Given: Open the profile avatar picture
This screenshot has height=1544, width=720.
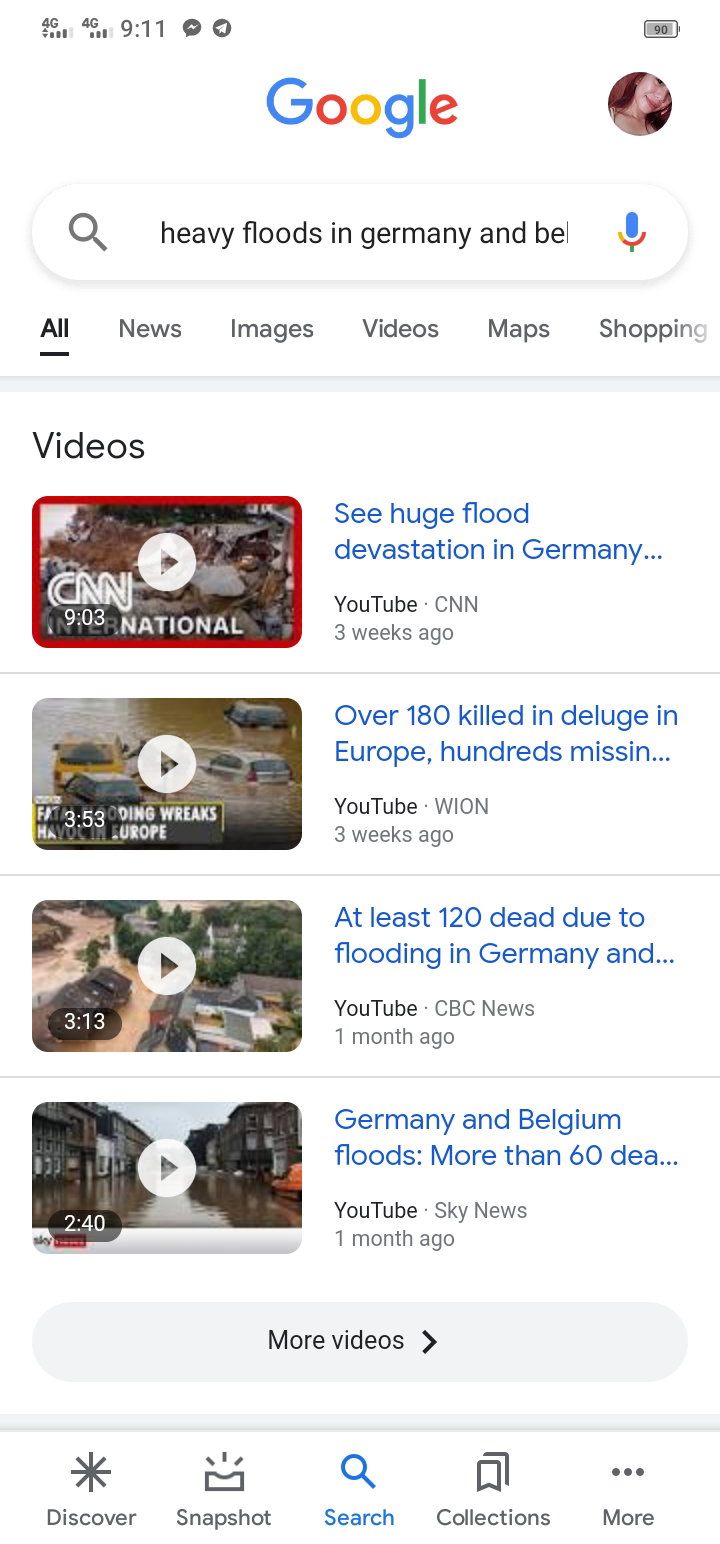Looking at the screenshot, I should (640, 104).
